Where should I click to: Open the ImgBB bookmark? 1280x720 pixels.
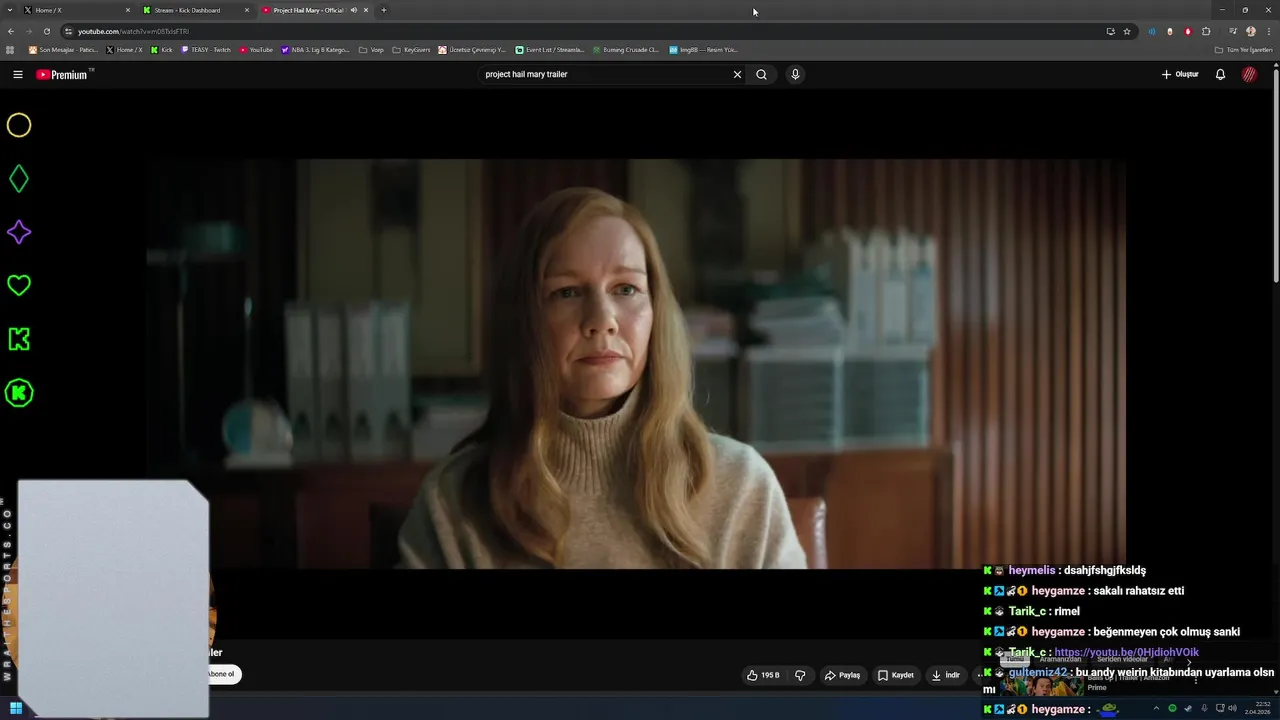pos(704,49)
